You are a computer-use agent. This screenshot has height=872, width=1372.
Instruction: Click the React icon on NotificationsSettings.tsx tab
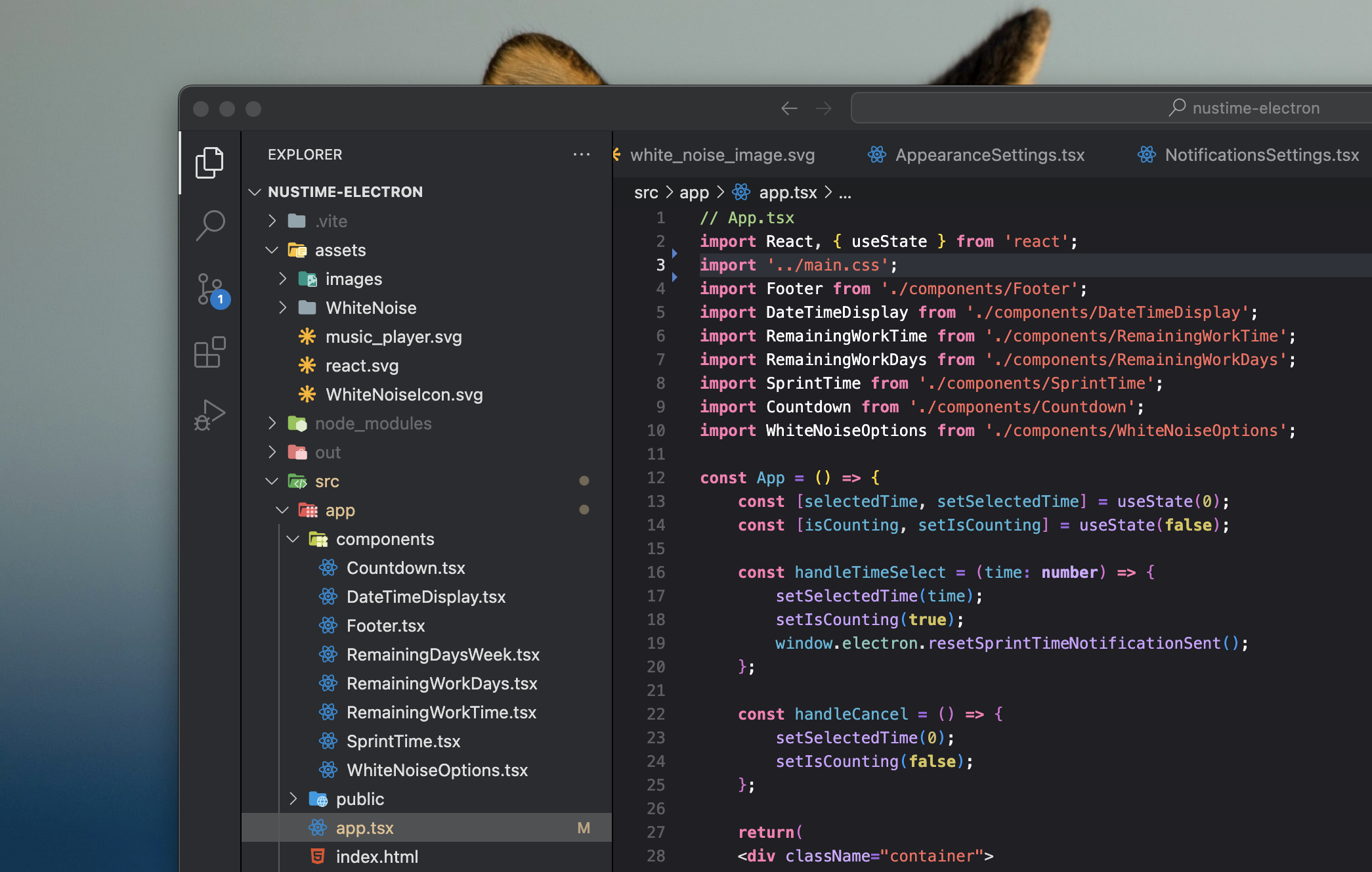click(1147, 155)
